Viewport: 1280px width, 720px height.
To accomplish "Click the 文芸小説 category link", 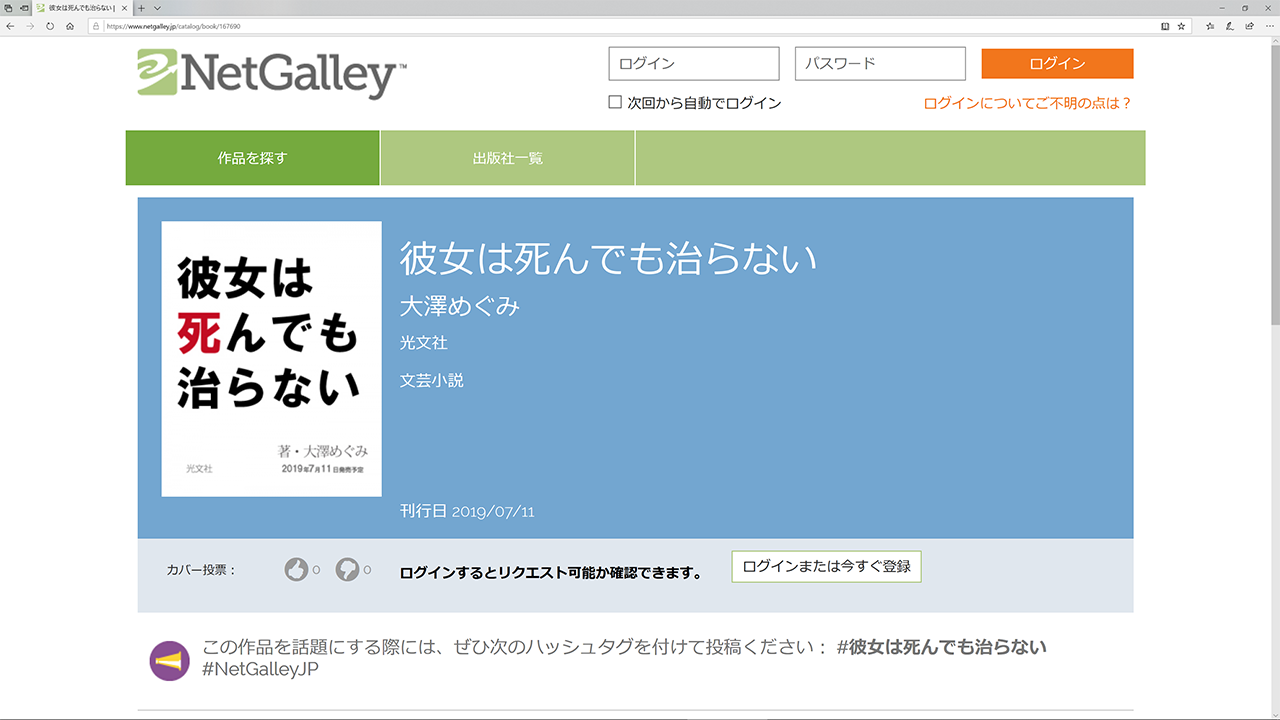I will click(x=432, y=380).
